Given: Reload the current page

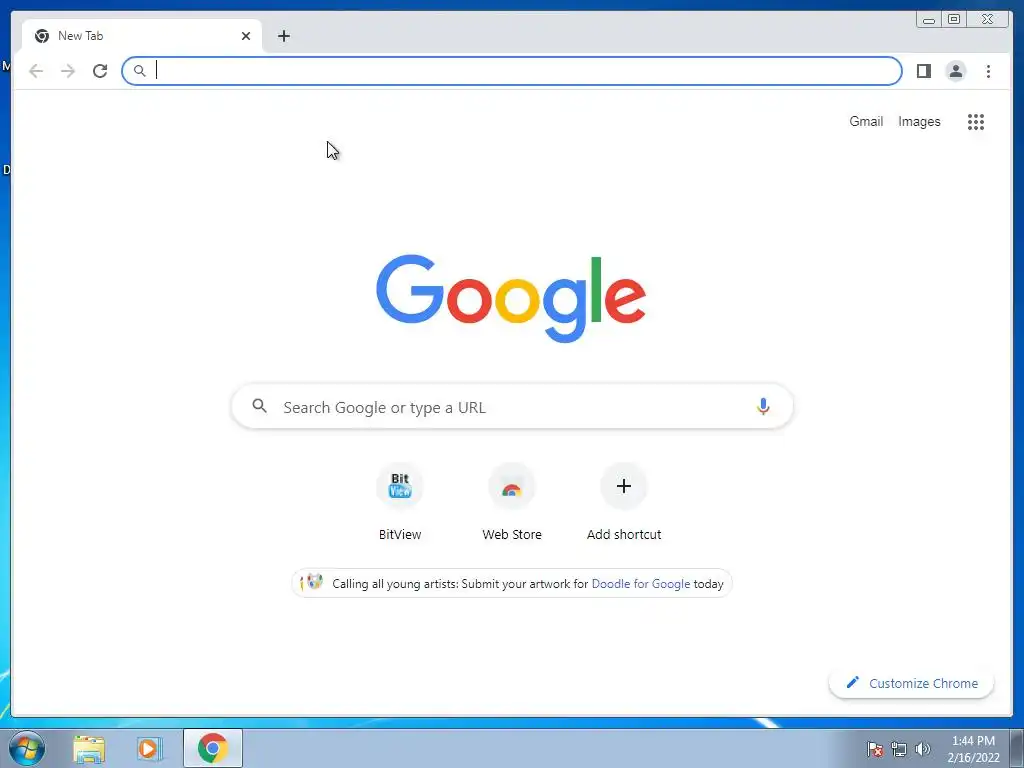Looking at the screenshot, I should pos(100,71).
